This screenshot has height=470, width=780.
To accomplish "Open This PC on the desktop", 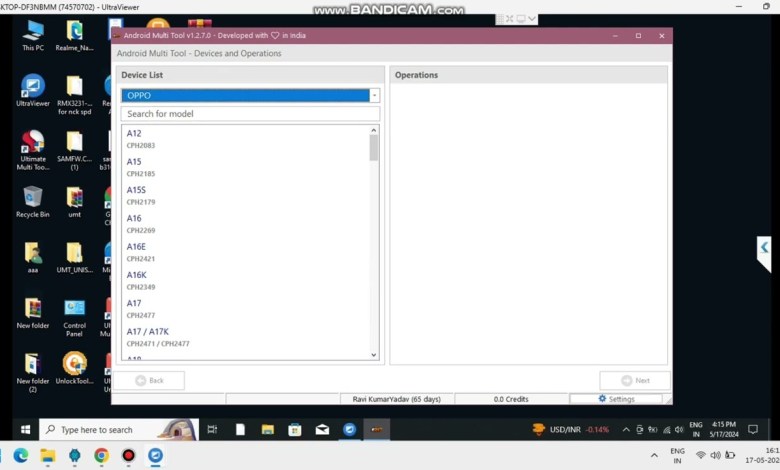I will coord(32,34).
